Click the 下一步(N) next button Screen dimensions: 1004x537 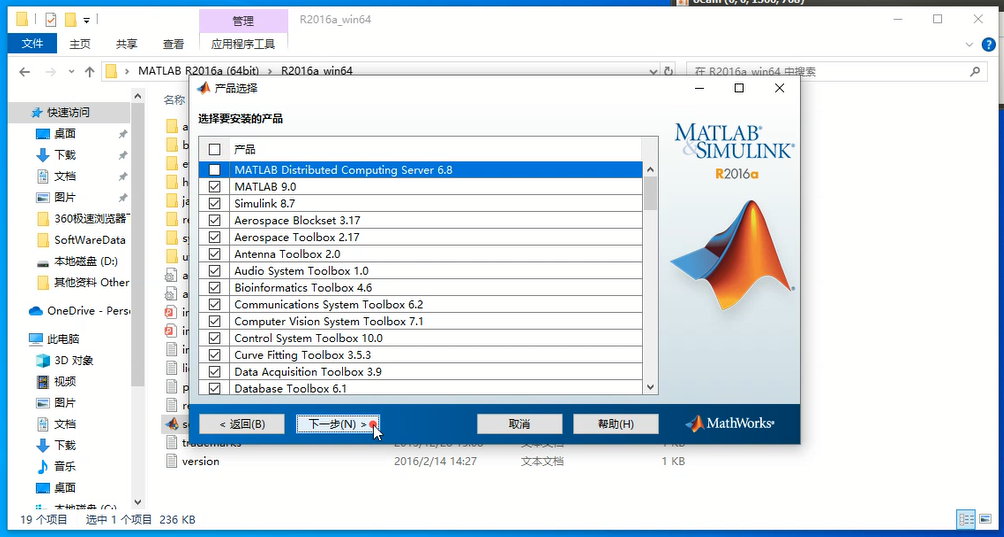(338, 424)
